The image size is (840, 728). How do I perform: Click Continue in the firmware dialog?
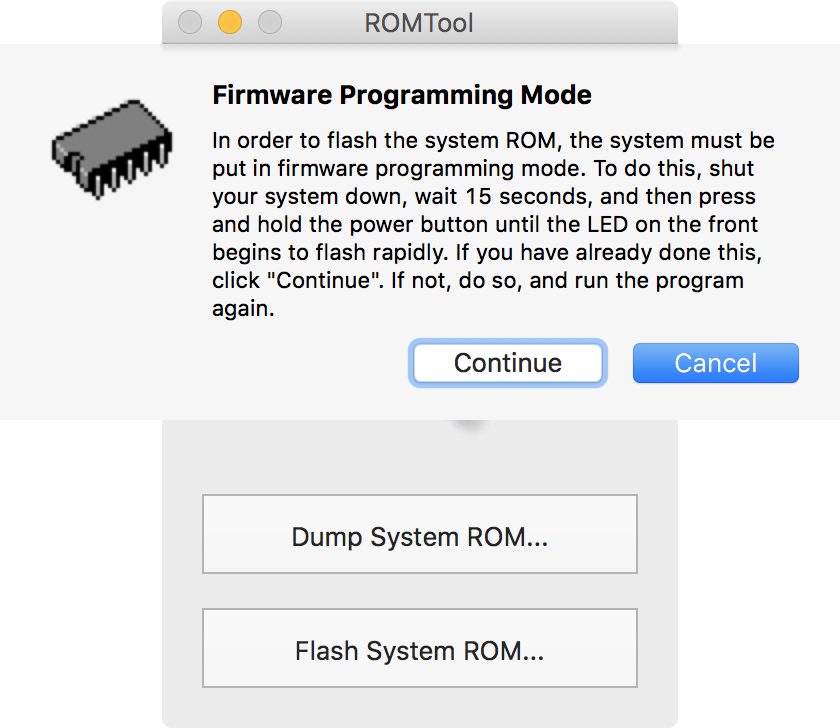click(x=507, y=363)
